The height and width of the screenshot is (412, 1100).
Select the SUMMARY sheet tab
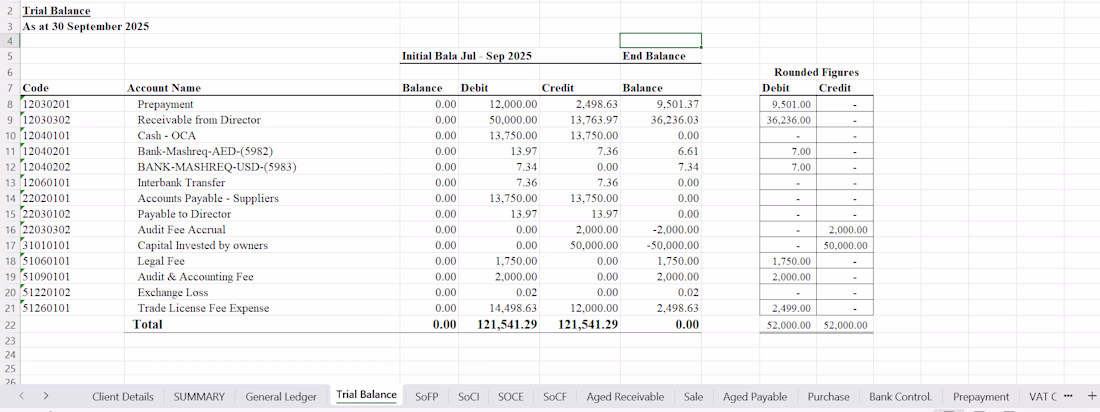(x=199, y=397)
